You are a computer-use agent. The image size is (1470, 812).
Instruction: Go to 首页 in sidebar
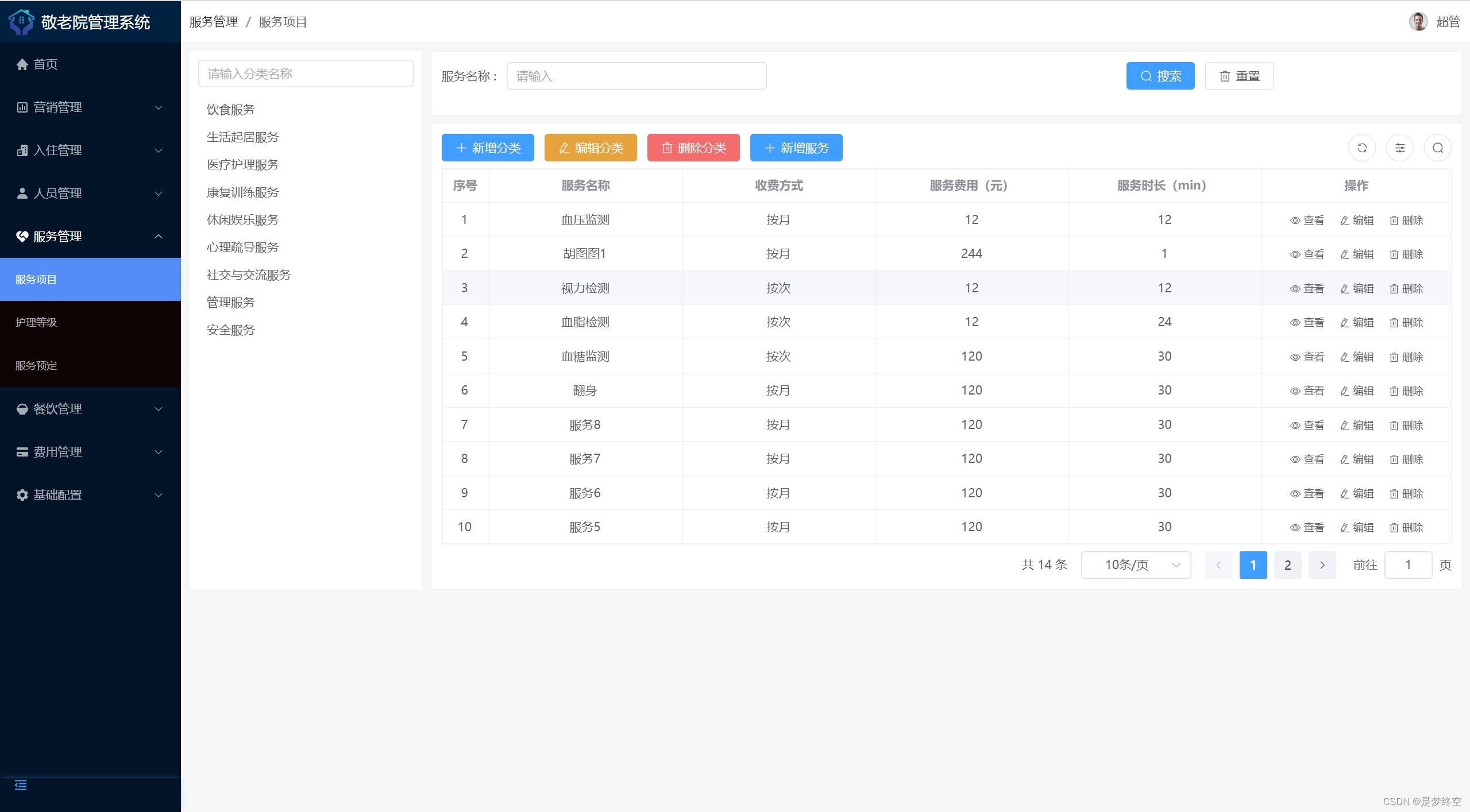pyautogui.click(x=90, y=64)
